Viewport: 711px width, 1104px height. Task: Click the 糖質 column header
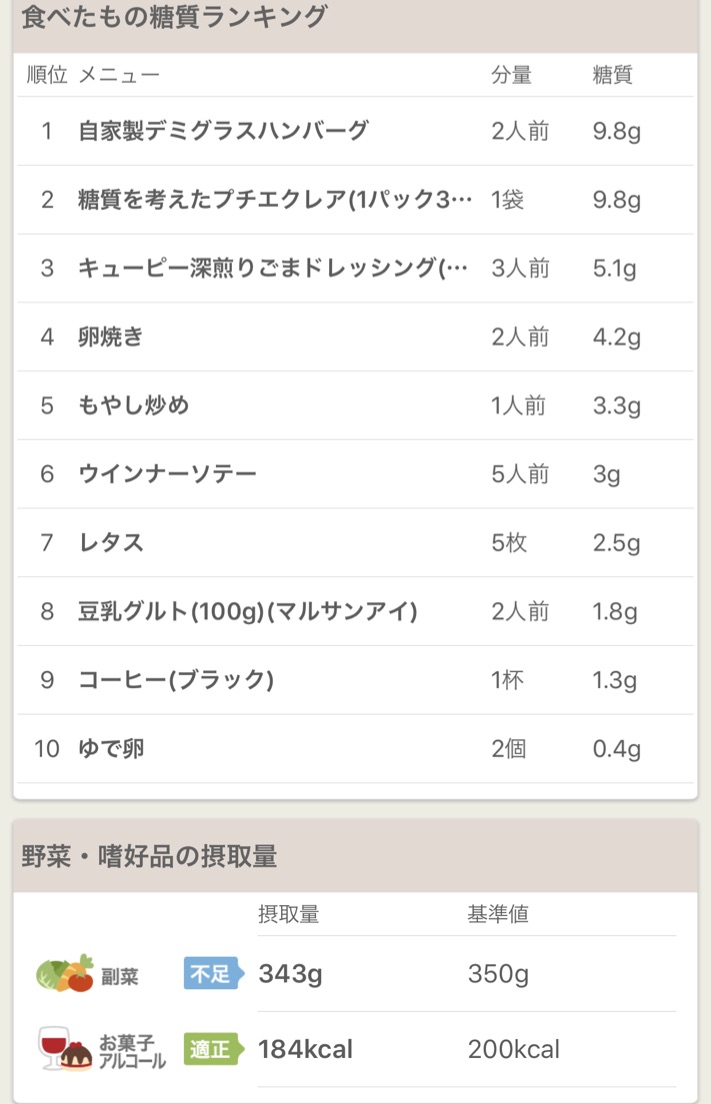click(x=612, y=75)
